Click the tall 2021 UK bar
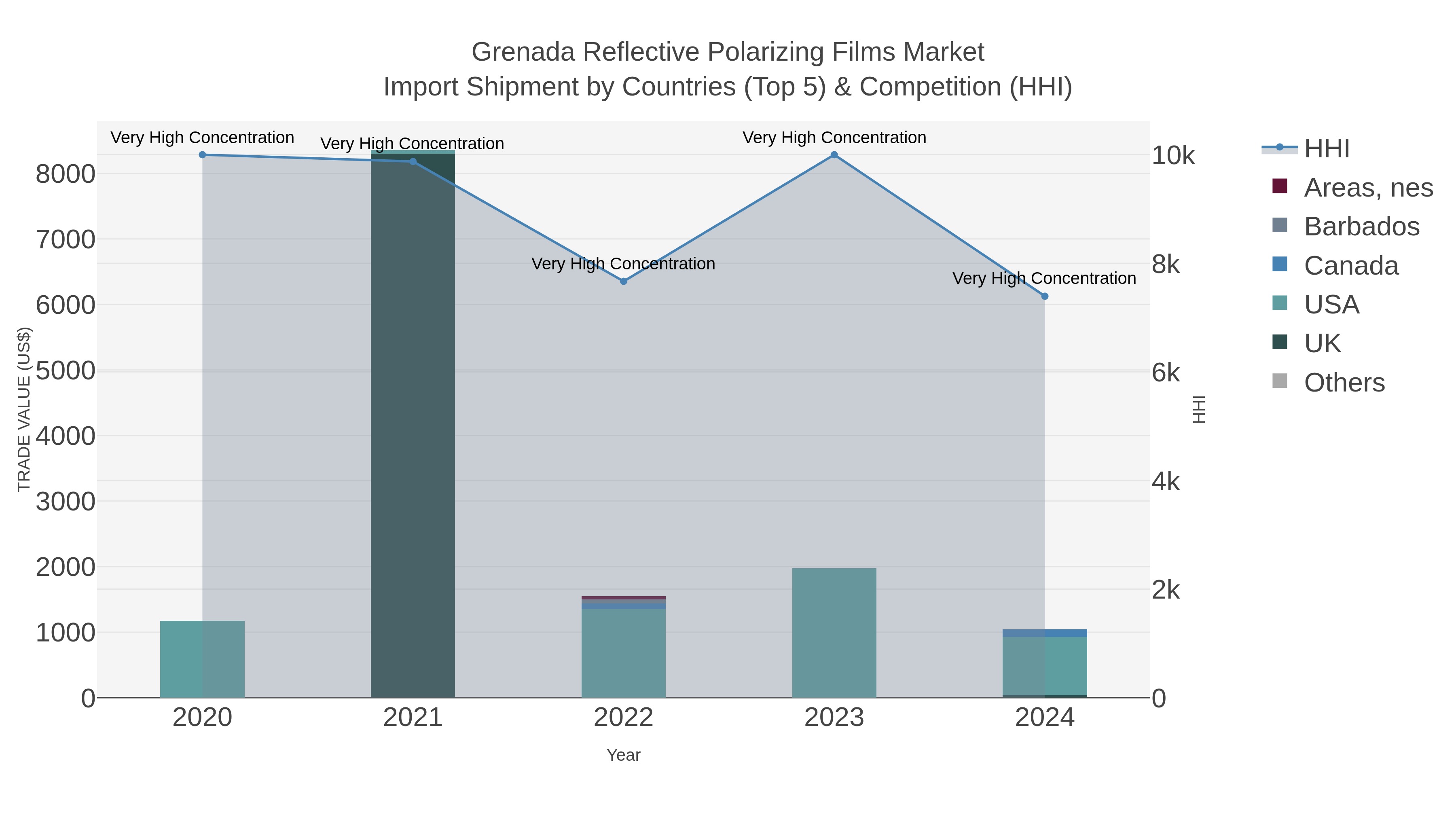1456x819 pixels. click(x=413, y=425)
